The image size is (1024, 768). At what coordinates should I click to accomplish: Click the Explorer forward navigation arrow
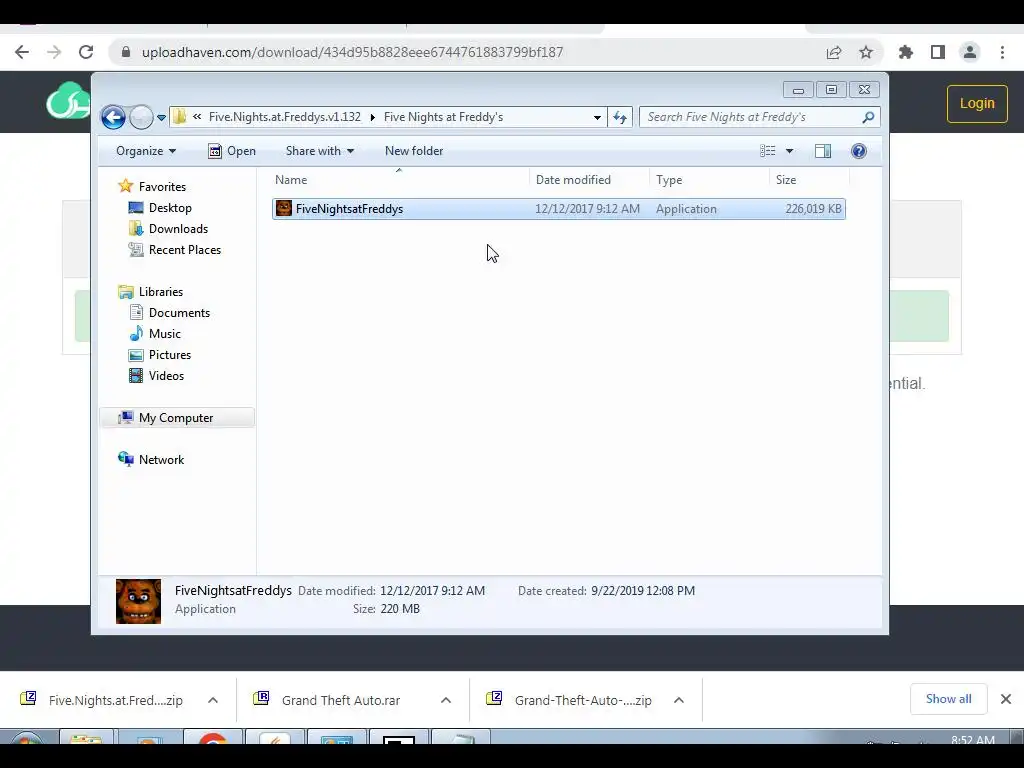click(x=140, y=118)
